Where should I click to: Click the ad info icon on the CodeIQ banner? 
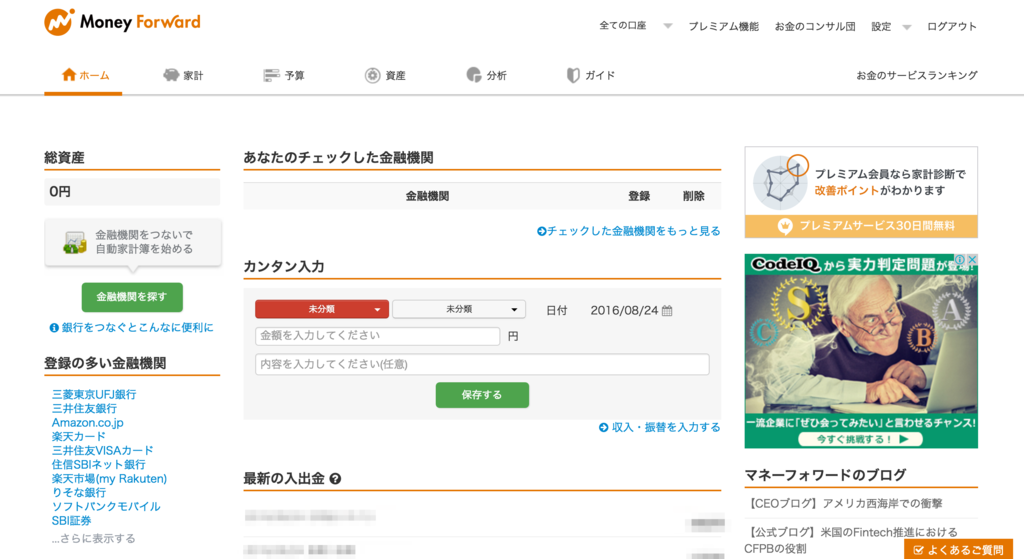point(960,260)
